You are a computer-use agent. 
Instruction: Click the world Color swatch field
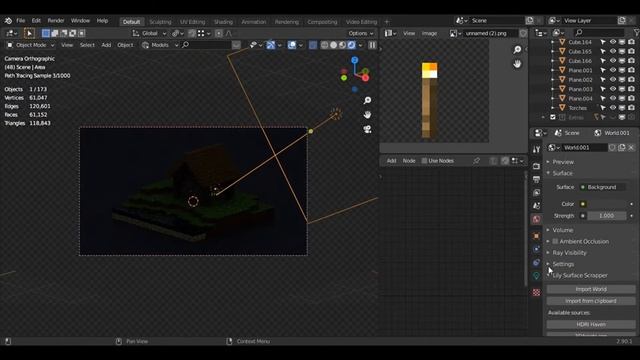point(606,204)
